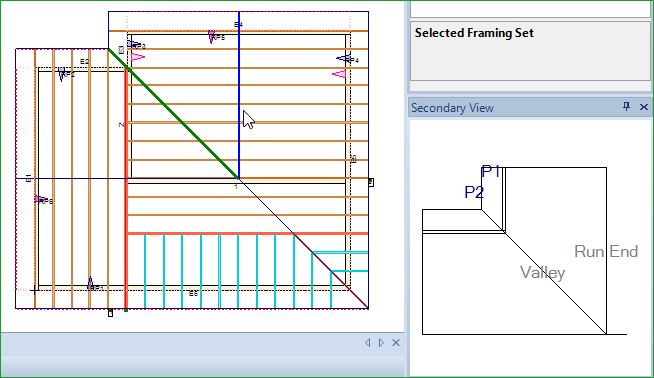Select the green valley line in plan
The height and width of the screenshot is (378, 654).
pos(173,113)
